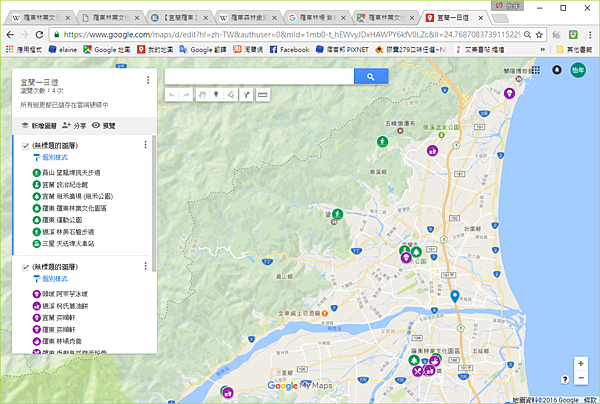Select the 羅東 林場肉羹 list item
600x404 pixels.
point(57,341)
